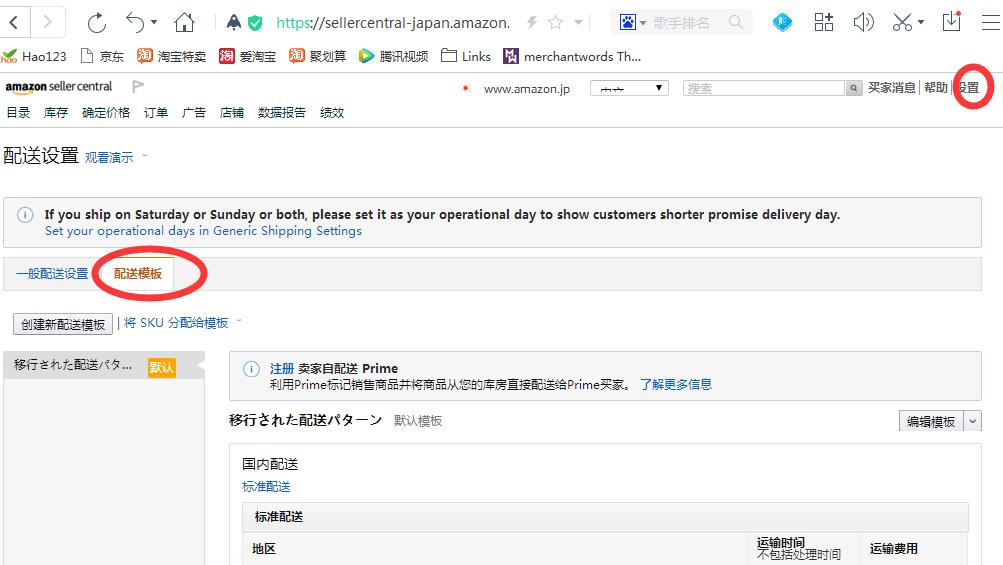Click the www.amazon.jp marketplace label
This screenshot has width=1003, height=565.
point(526,89)
